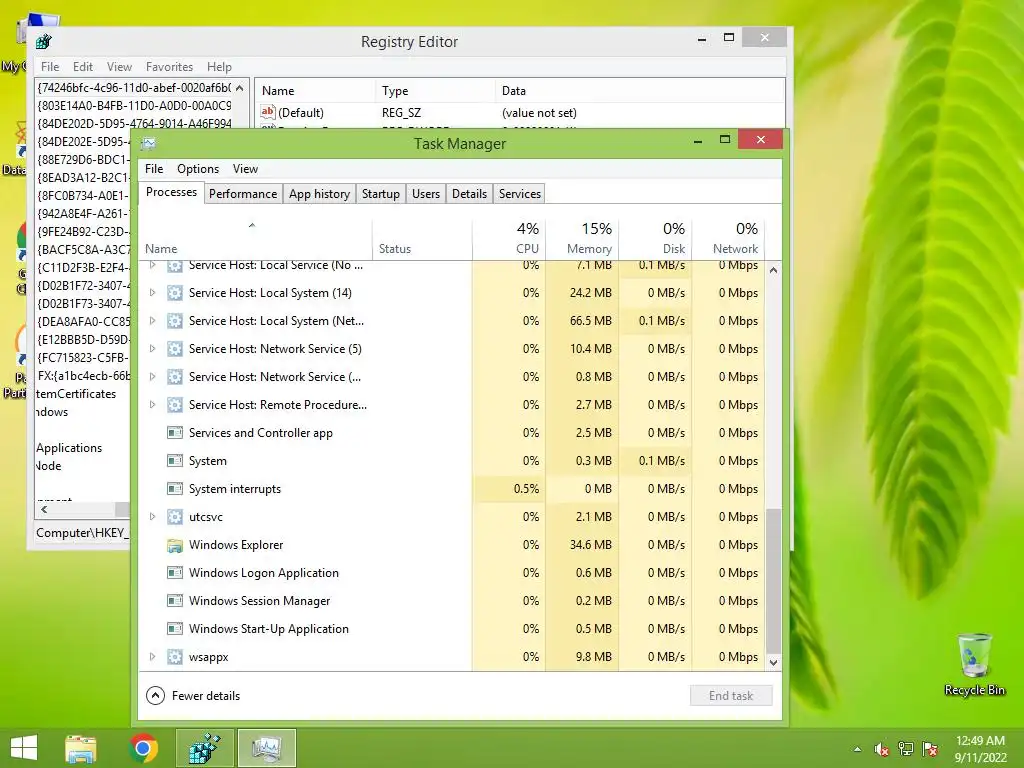Open the Windows Start button

(x=24, y=748)
